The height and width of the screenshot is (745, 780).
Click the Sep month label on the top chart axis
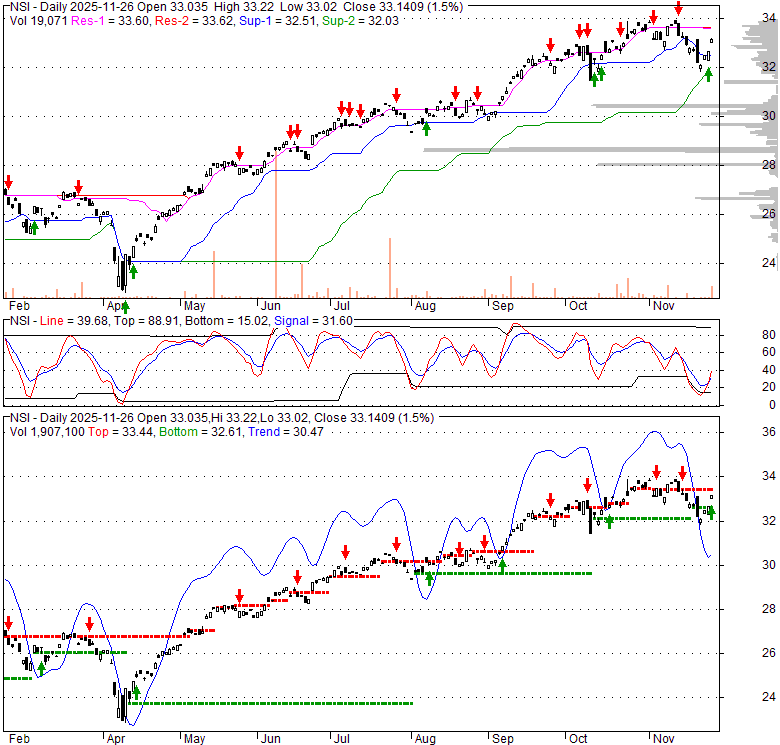tap(500, 304)
